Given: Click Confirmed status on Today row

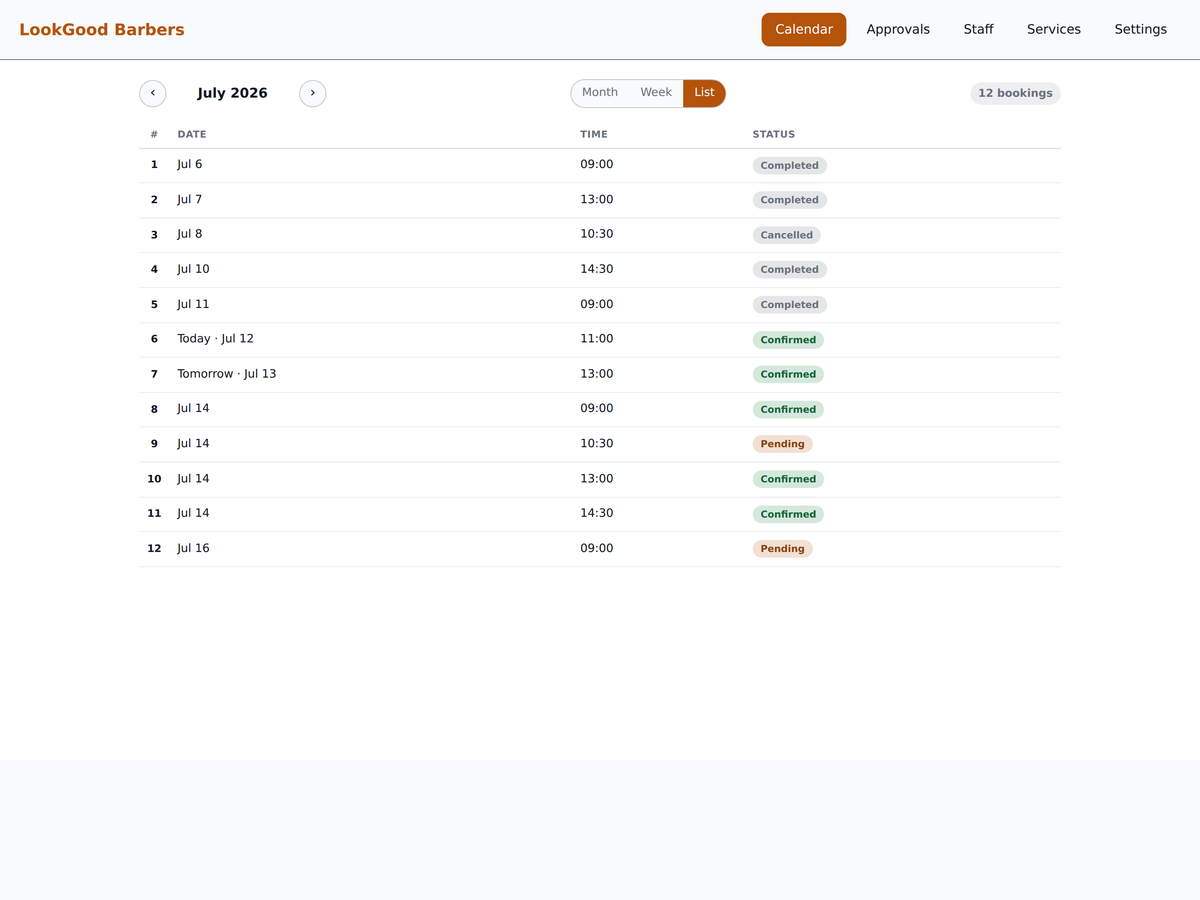Looking at the screenshot, I should [x=788, y=340].
